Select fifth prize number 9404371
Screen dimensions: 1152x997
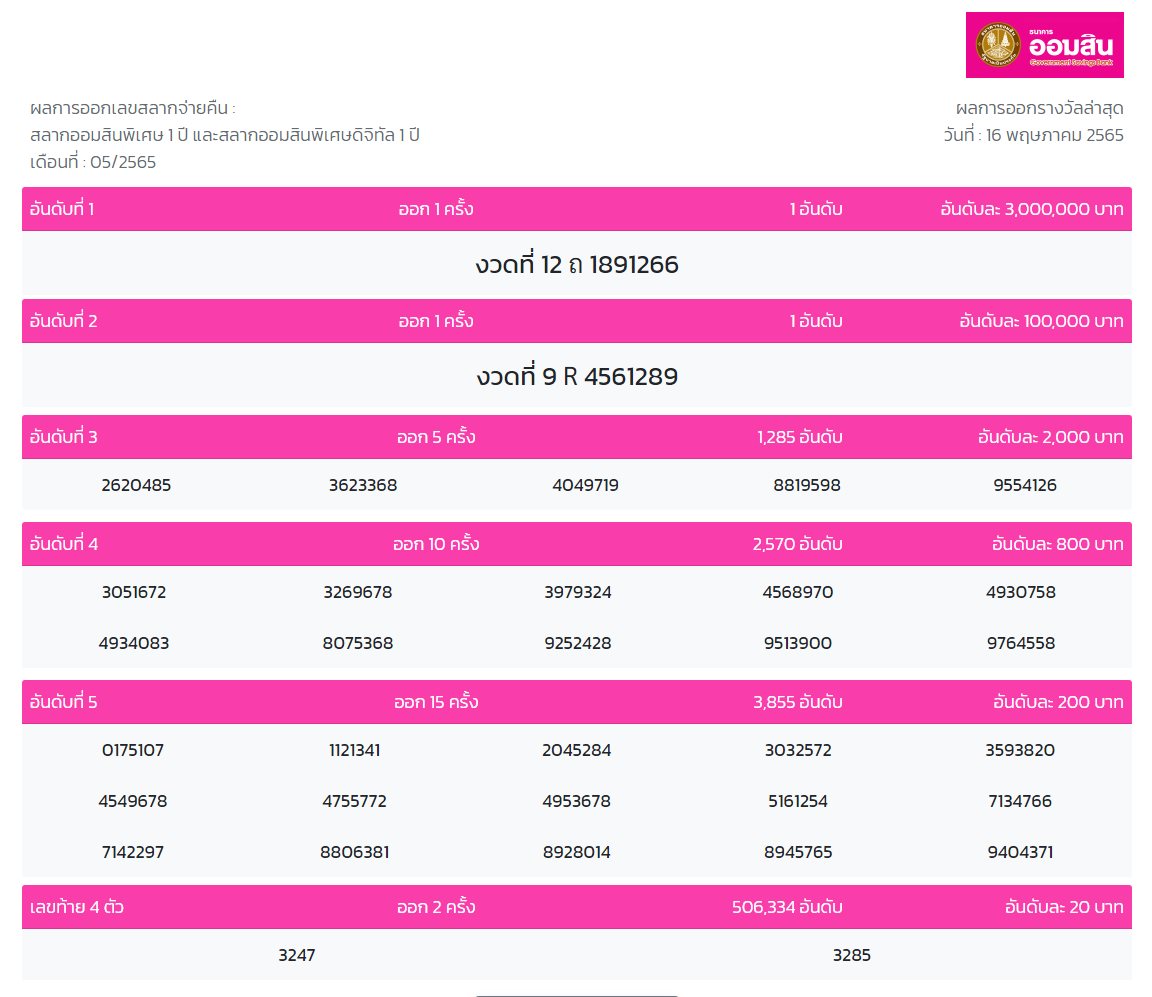(x=1020, y=852)
